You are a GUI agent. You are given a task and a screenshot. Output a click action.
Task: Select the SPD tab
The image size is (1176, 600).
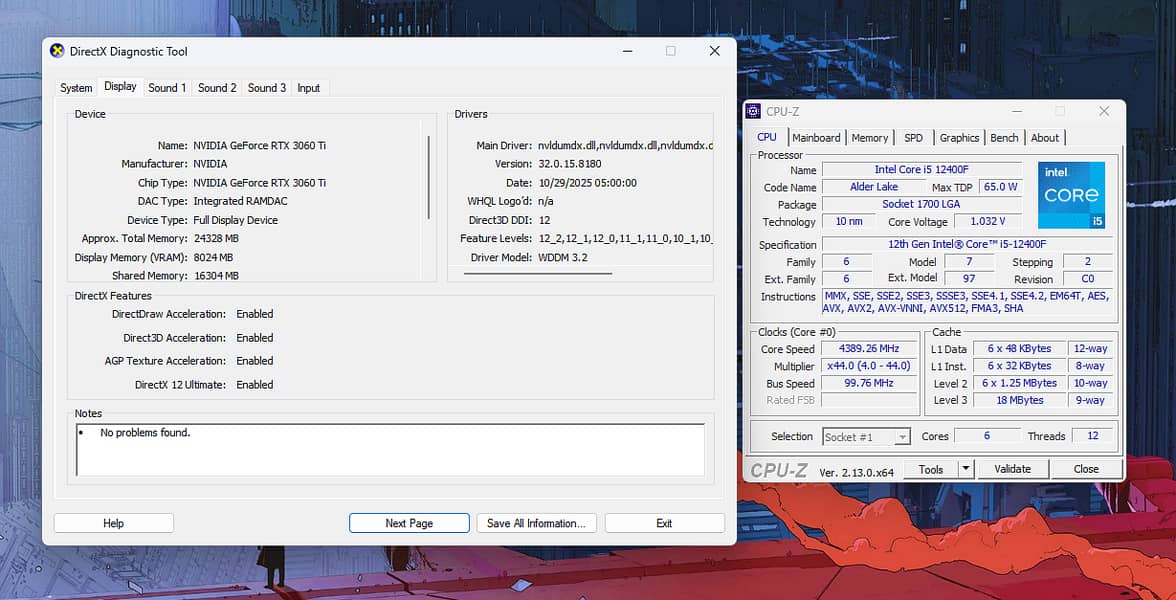point(913,138)
